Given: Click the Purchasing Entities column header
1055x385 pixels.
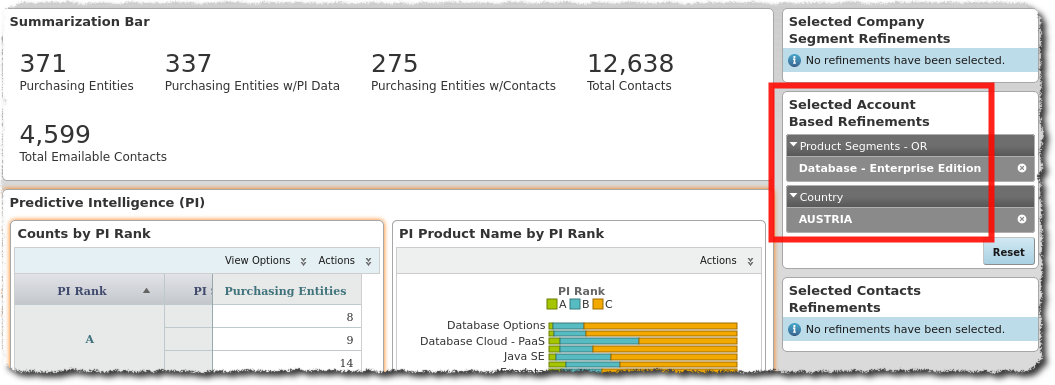Looking at the screenshot, I should tap(286, 291).
